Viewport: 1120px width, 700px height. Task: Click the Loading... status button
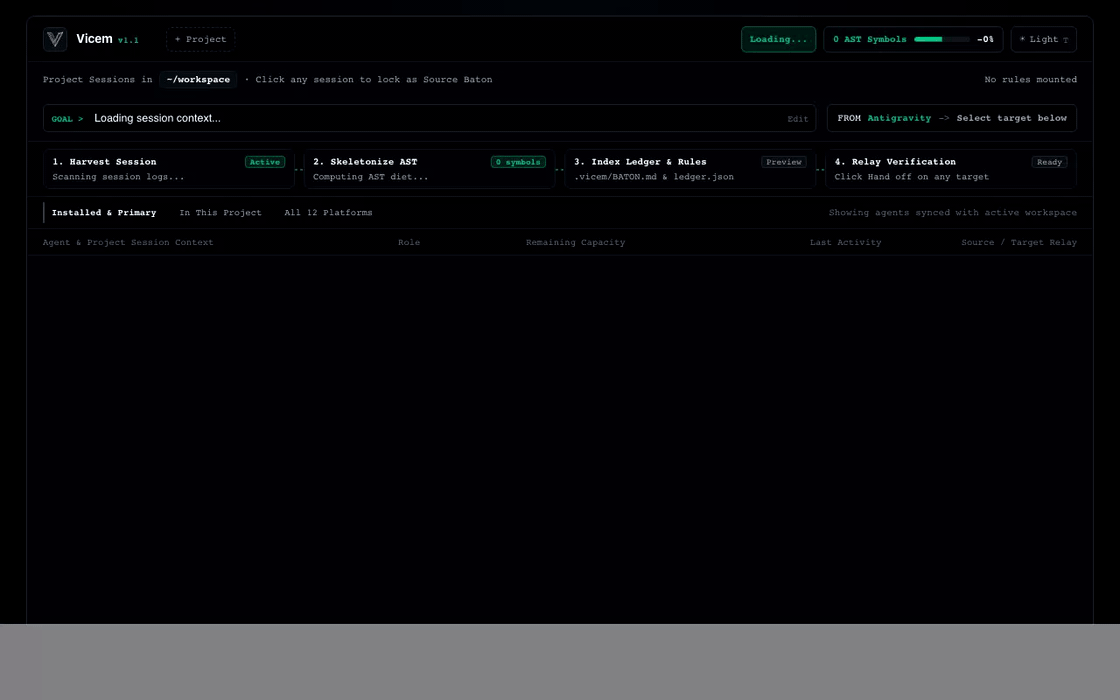pyautogui.click(x=778, y=39)
